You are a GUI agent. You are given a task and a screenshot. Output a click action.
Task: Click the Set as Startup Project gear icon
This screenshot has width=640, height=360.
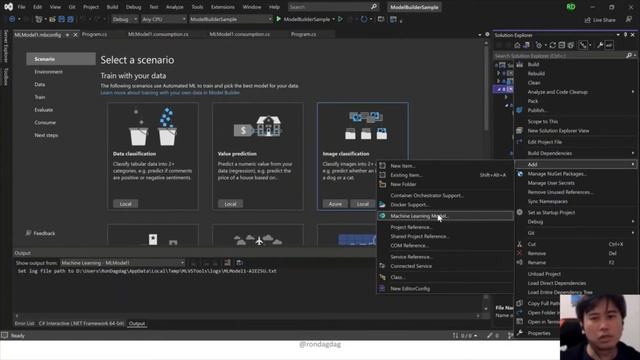519,212
